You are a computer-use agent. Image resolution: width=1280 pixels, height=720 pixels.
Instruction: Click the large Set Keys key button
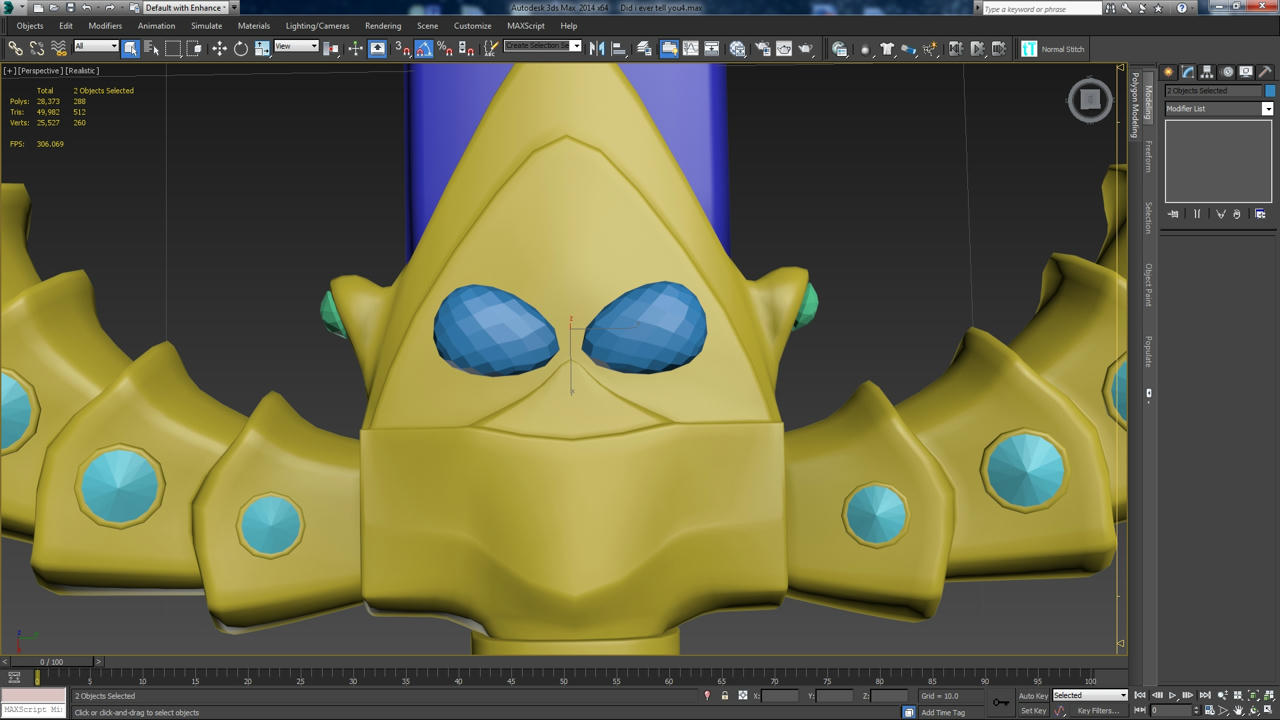click(1001, 702)
